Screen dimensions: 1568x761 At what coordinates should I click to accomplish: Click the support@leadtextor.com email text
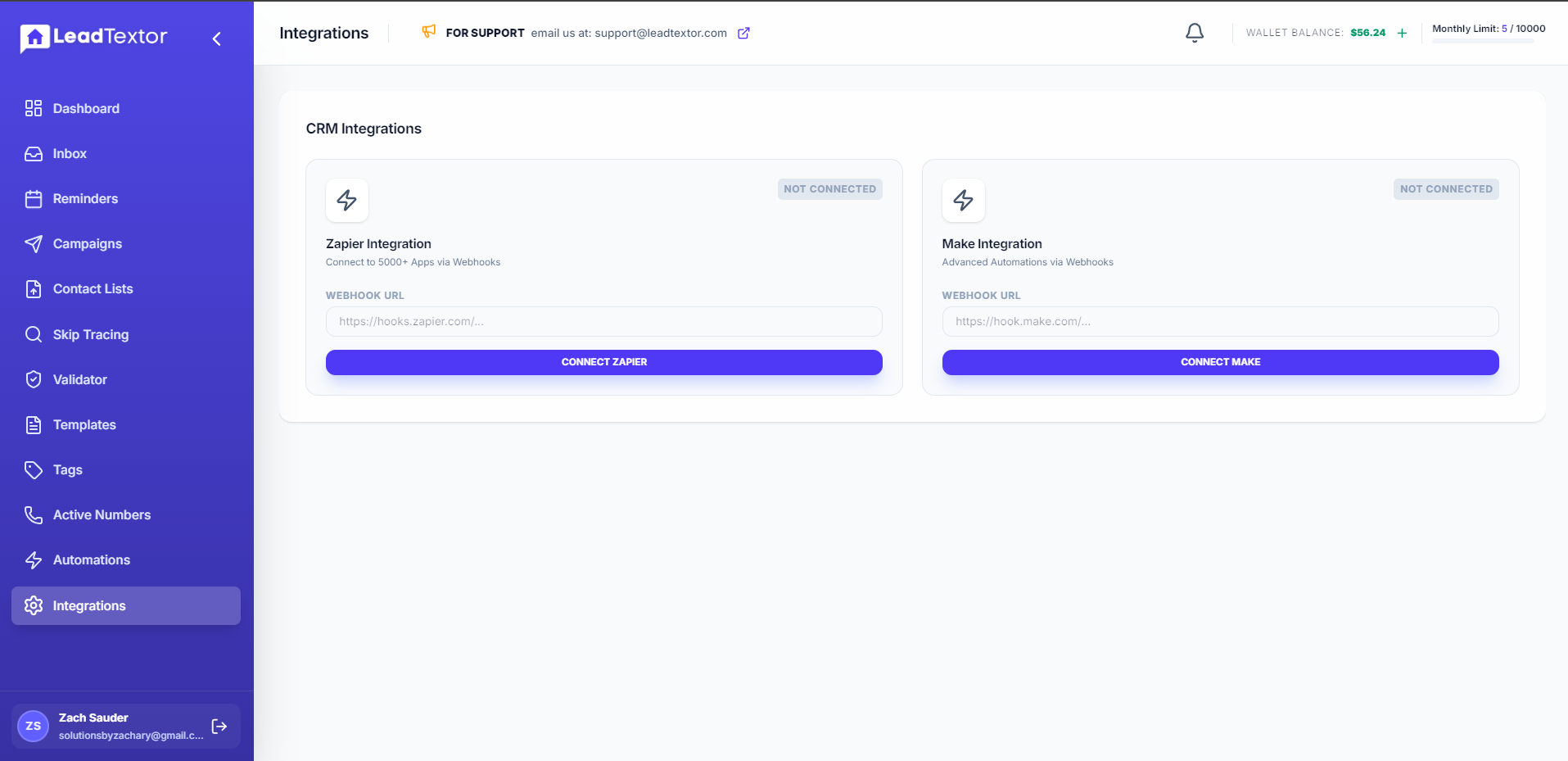[661, 33]
